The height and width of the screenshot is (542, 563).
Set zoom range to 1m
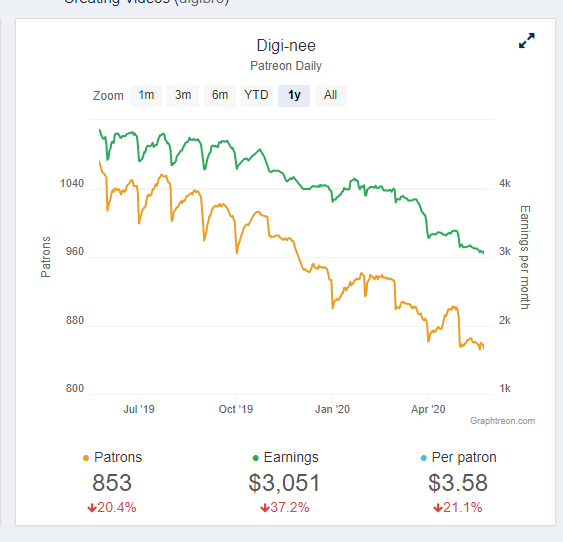click(146, 95)
